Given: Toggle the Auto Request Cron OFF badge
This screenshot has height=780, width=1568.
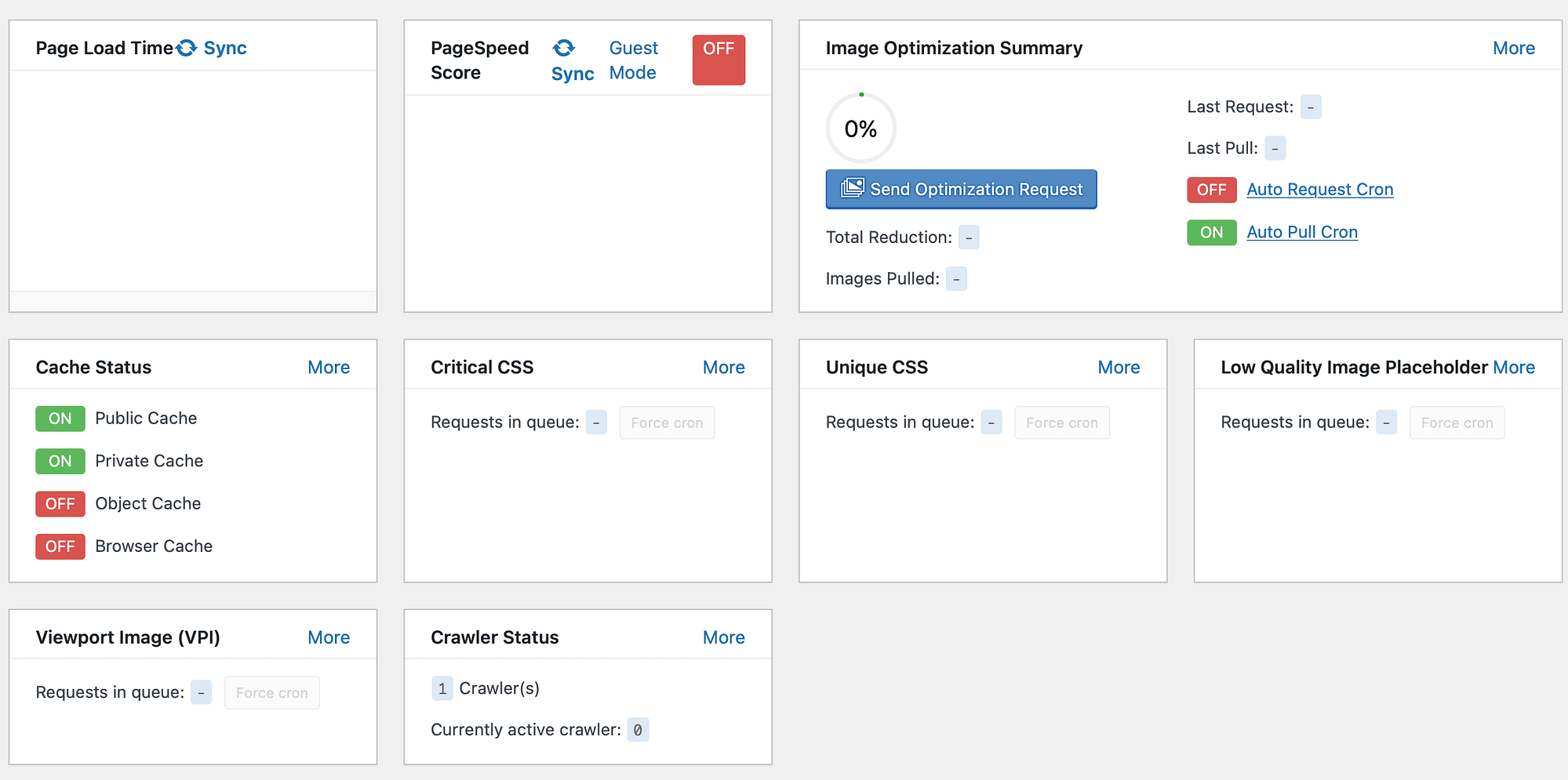Looking at the screenshot, I should coord(1211,190).
